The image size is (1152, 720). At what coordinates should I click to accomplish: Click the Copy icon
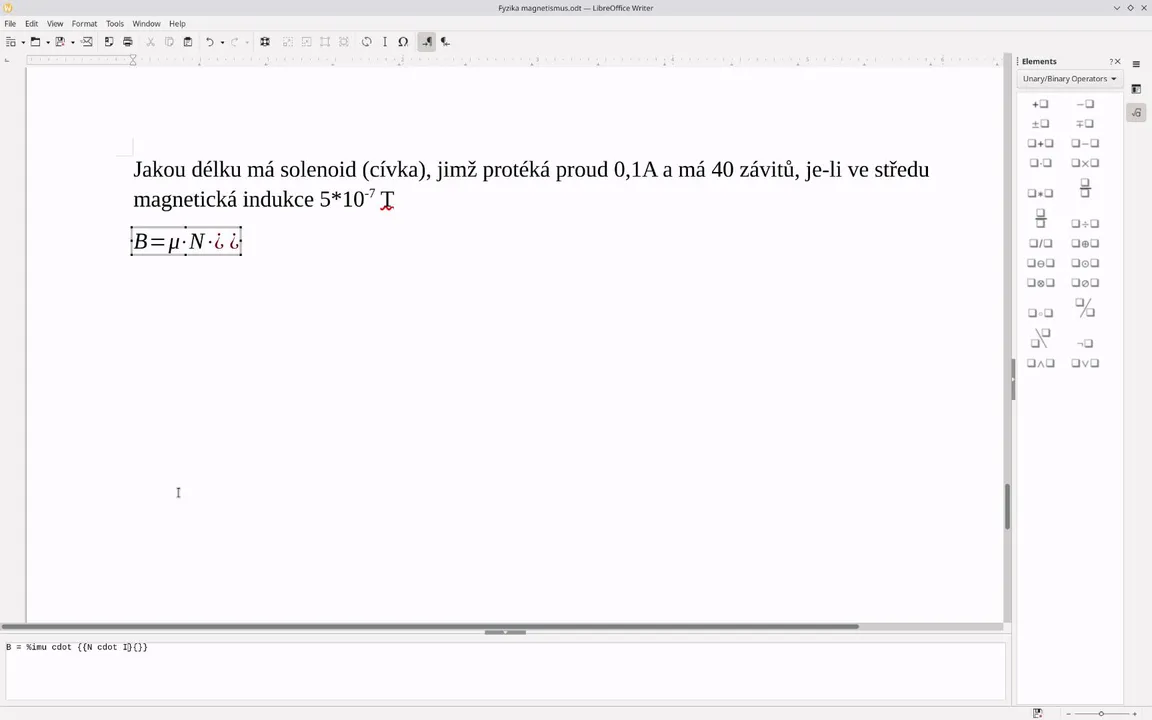coord(169,42)
